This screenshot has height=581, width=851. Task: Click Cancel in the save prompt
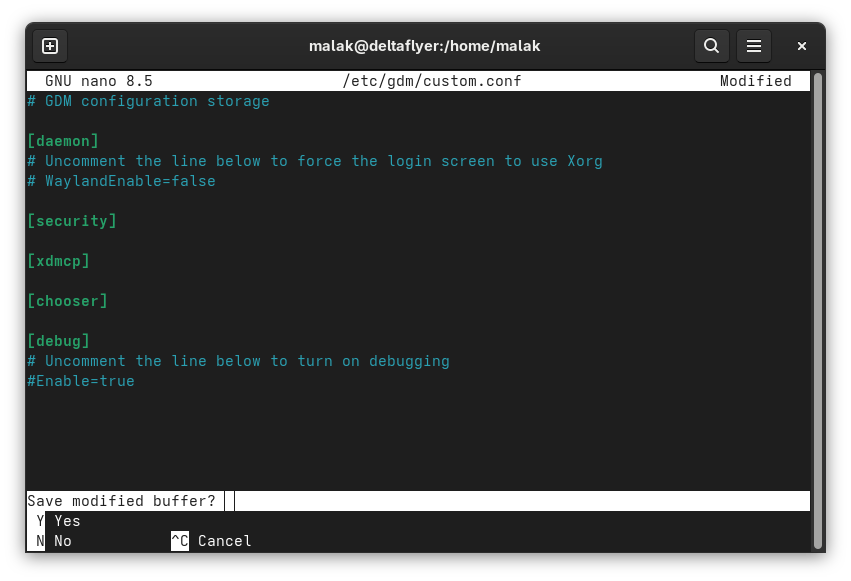224,541
